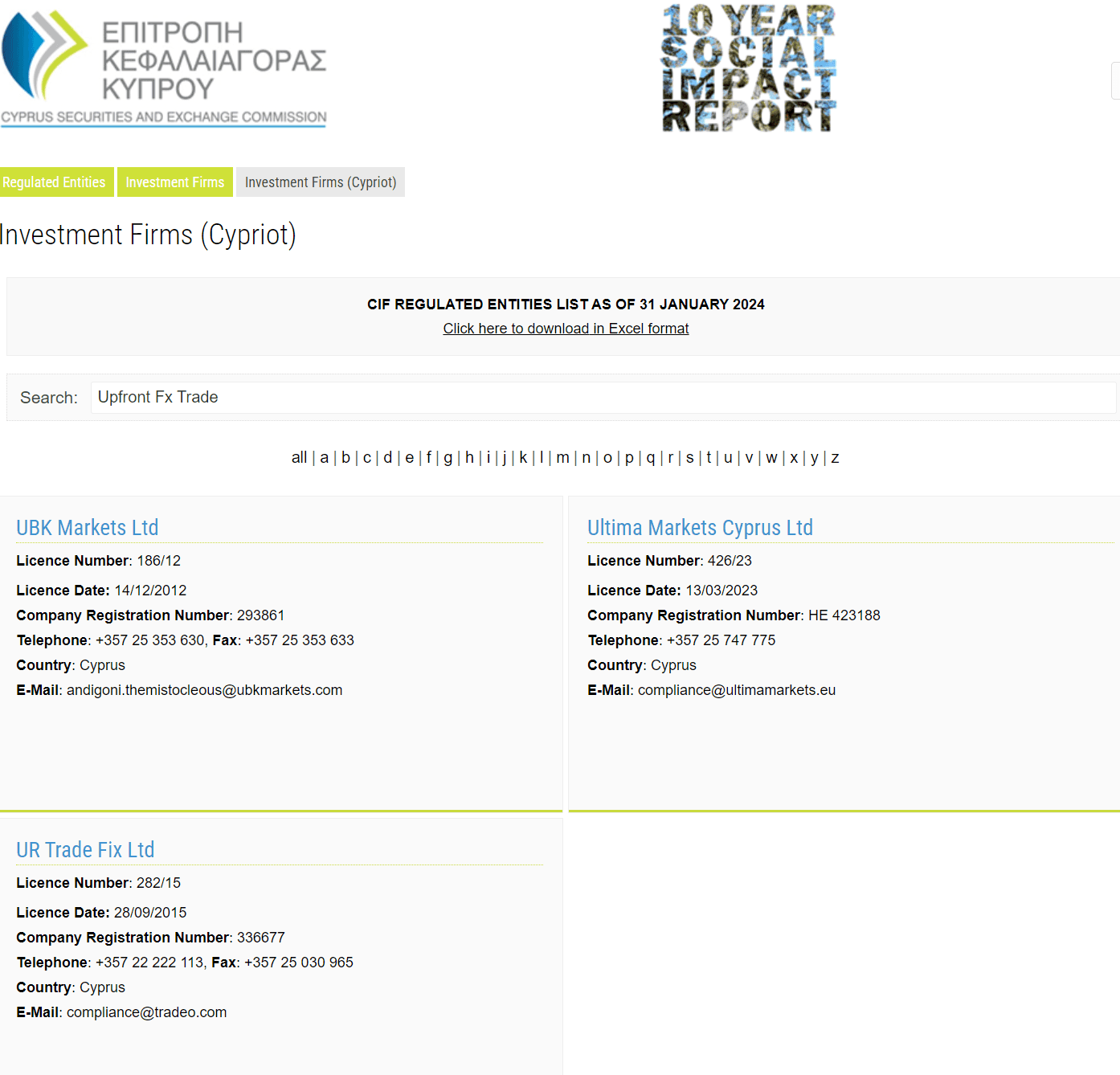The height and width of the screenshot is (1075, 1120).
Task: Filter firms by 'all'
Action: (x=299, y=458)
